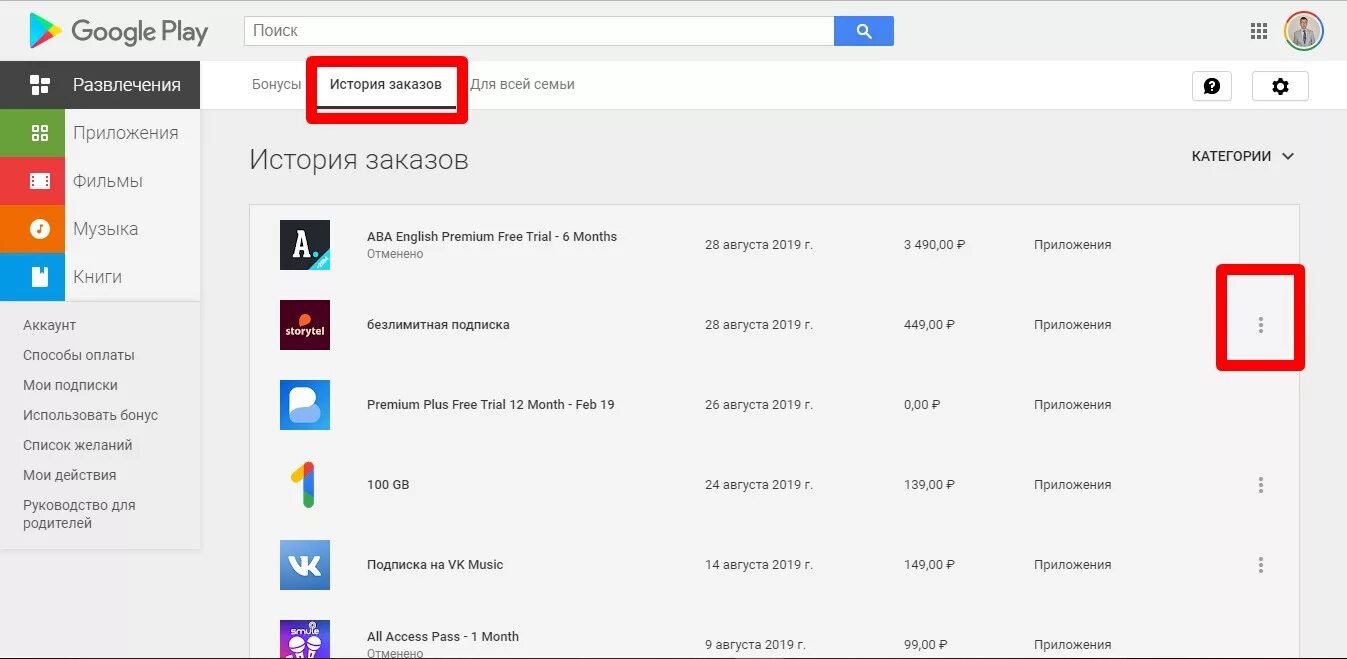Open the Google apps grid

coord(1259,31)
